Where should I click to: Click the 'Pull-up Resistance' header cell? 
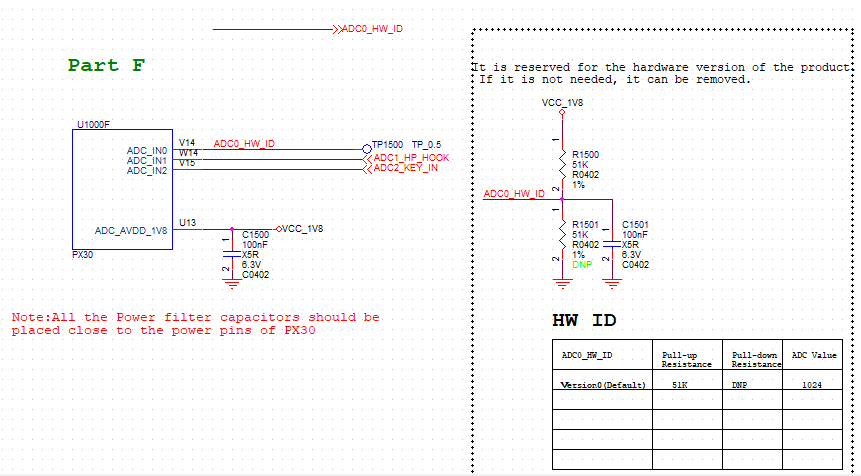tap(687, 357)
